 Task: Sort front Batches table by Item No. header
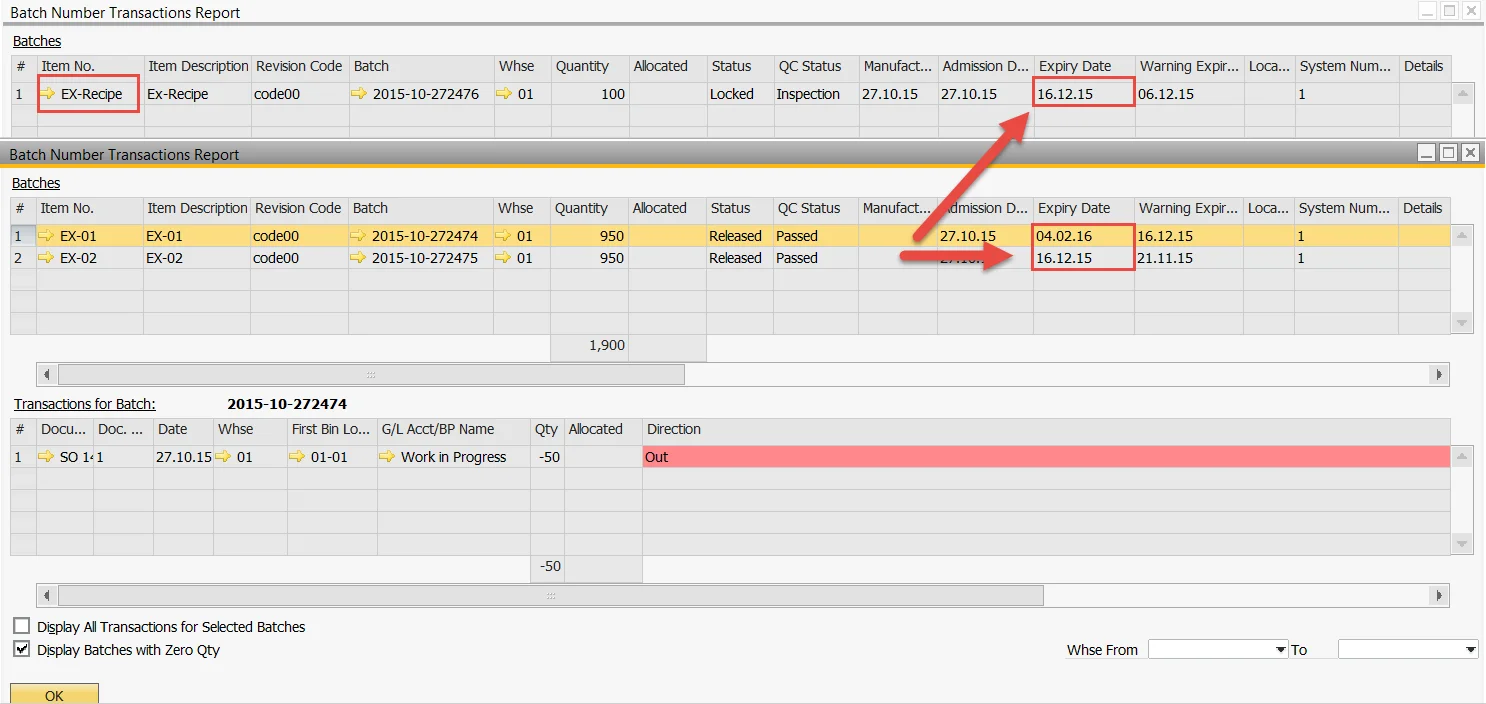(x=90, y=208)
